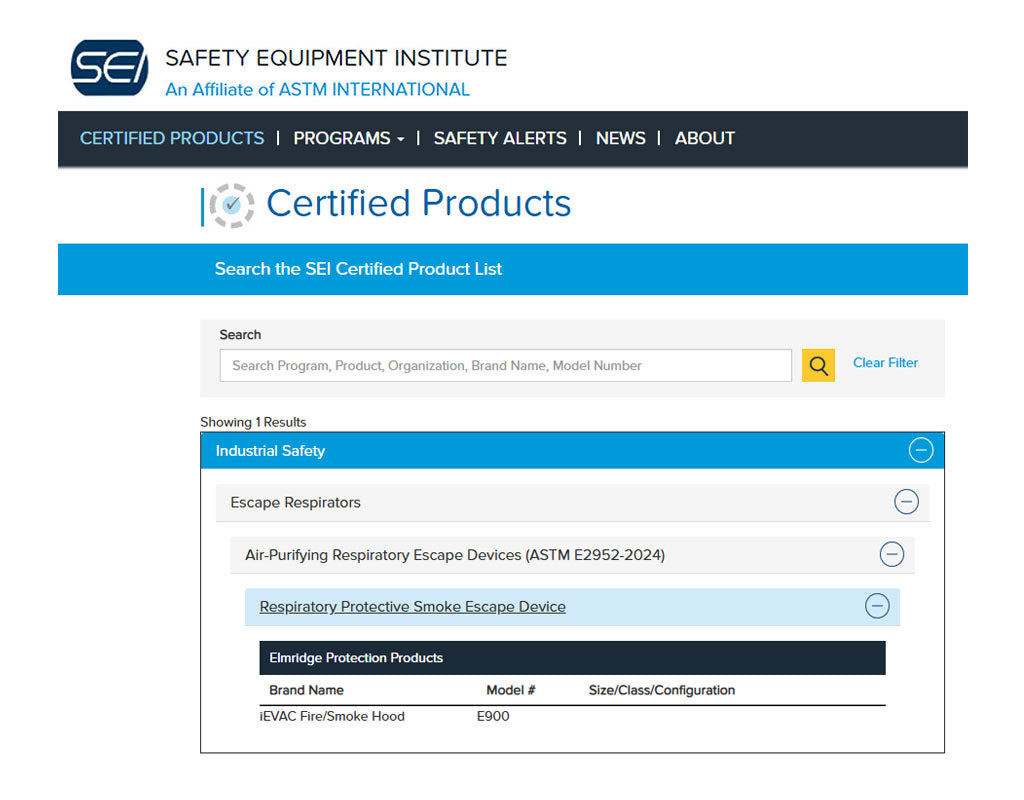The image size is (1024, 800).
Task: Click the Certified Products checkmark badge icon
Action: (232, 206)
